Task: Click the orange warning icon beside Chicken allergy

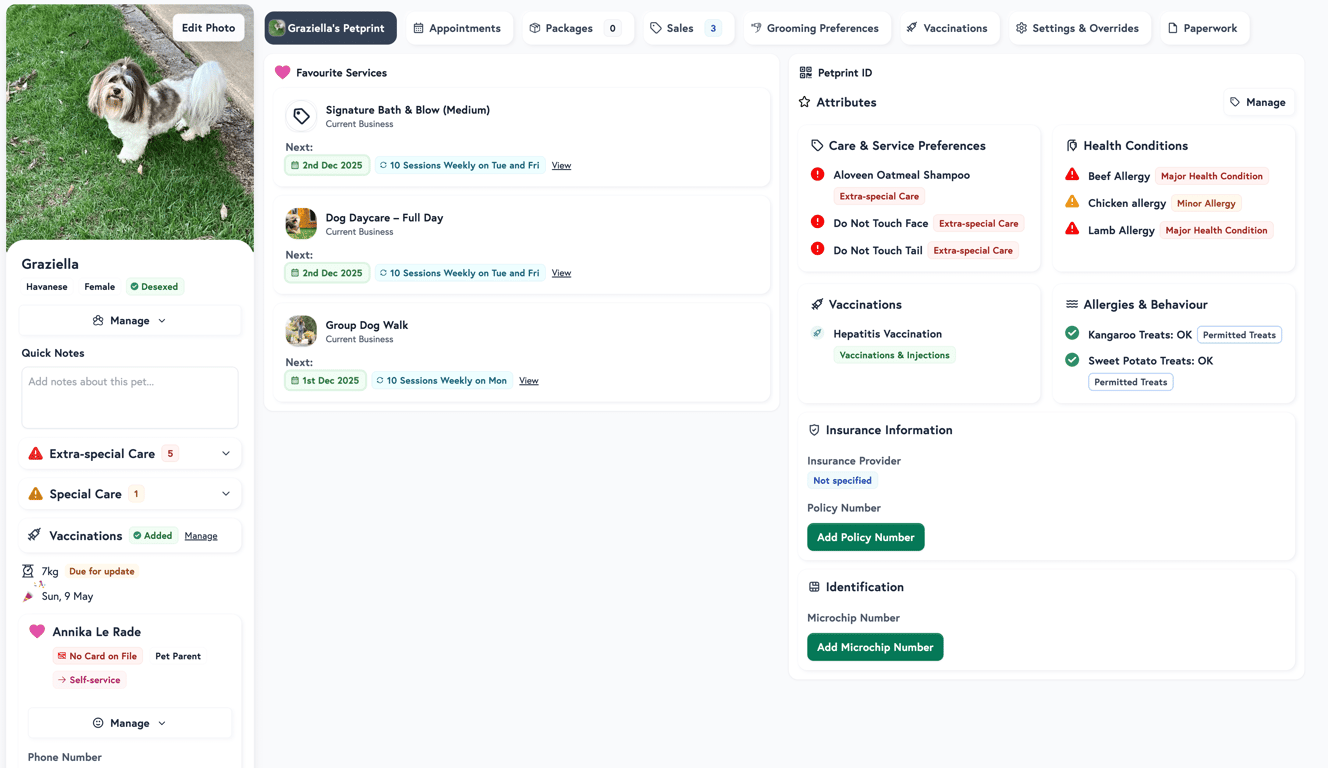Action: [1072, 201]
